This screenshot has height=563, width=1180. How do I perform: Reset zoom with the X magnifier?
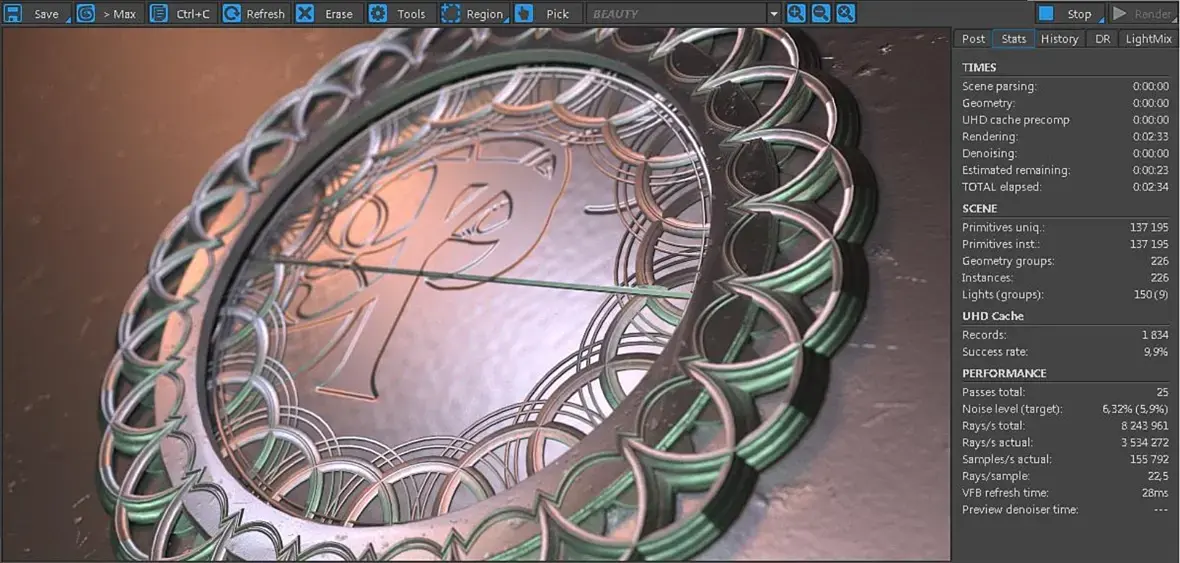pos(846,13)
